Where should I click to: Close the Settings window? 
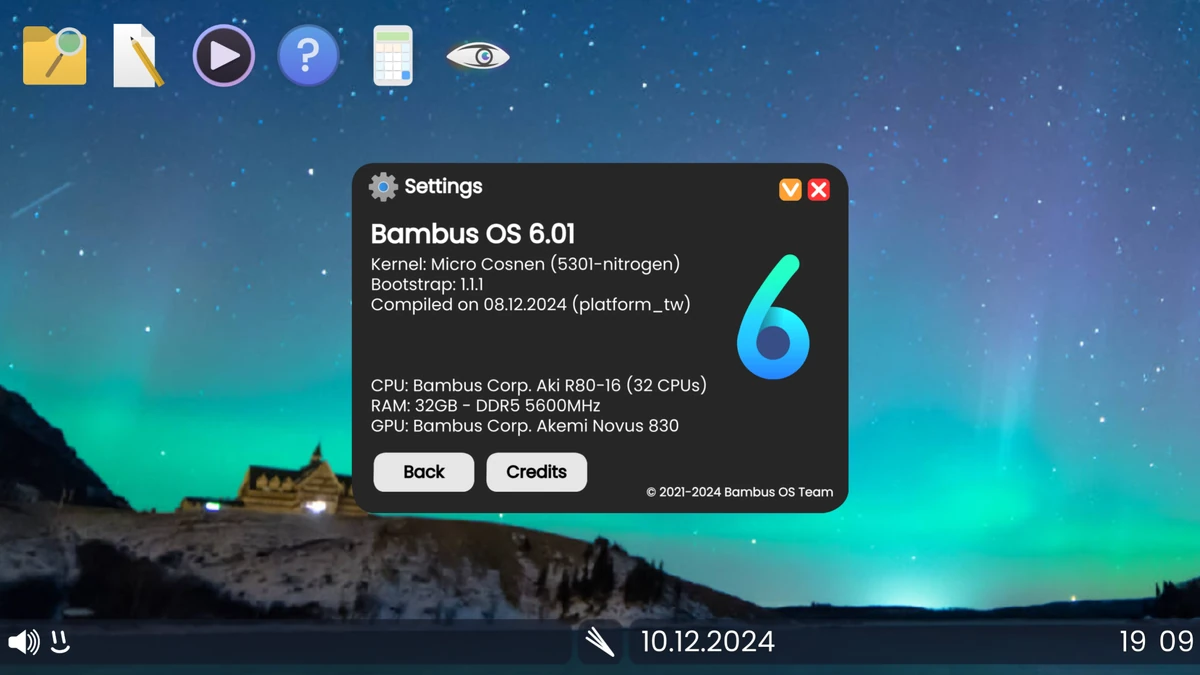click(x=819, y=189)
